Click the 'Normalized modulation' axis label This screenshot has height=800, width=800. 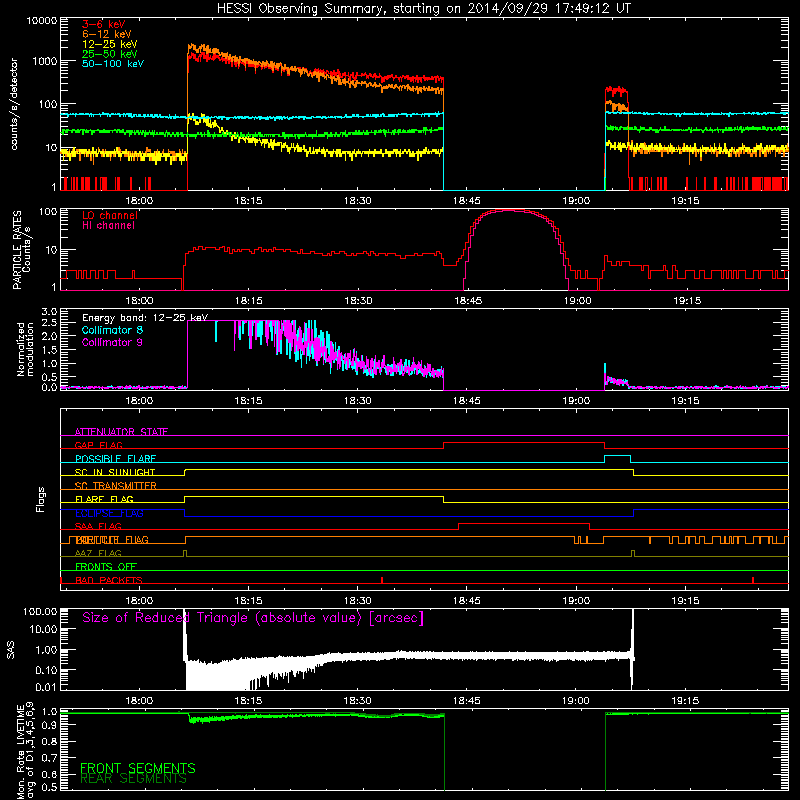coord(25,349)
